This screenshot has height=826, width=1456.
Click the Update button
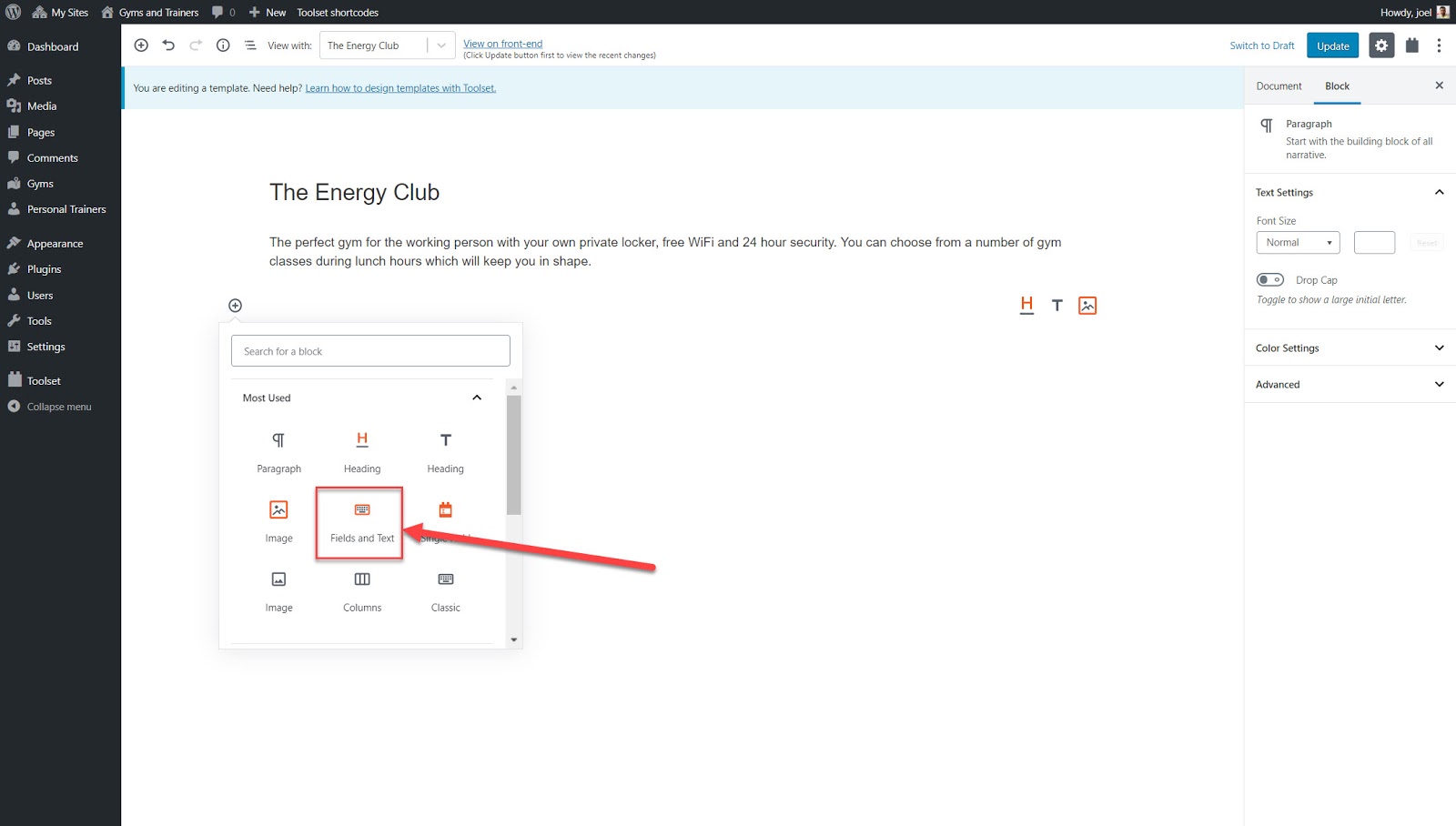coord(1332,45)
